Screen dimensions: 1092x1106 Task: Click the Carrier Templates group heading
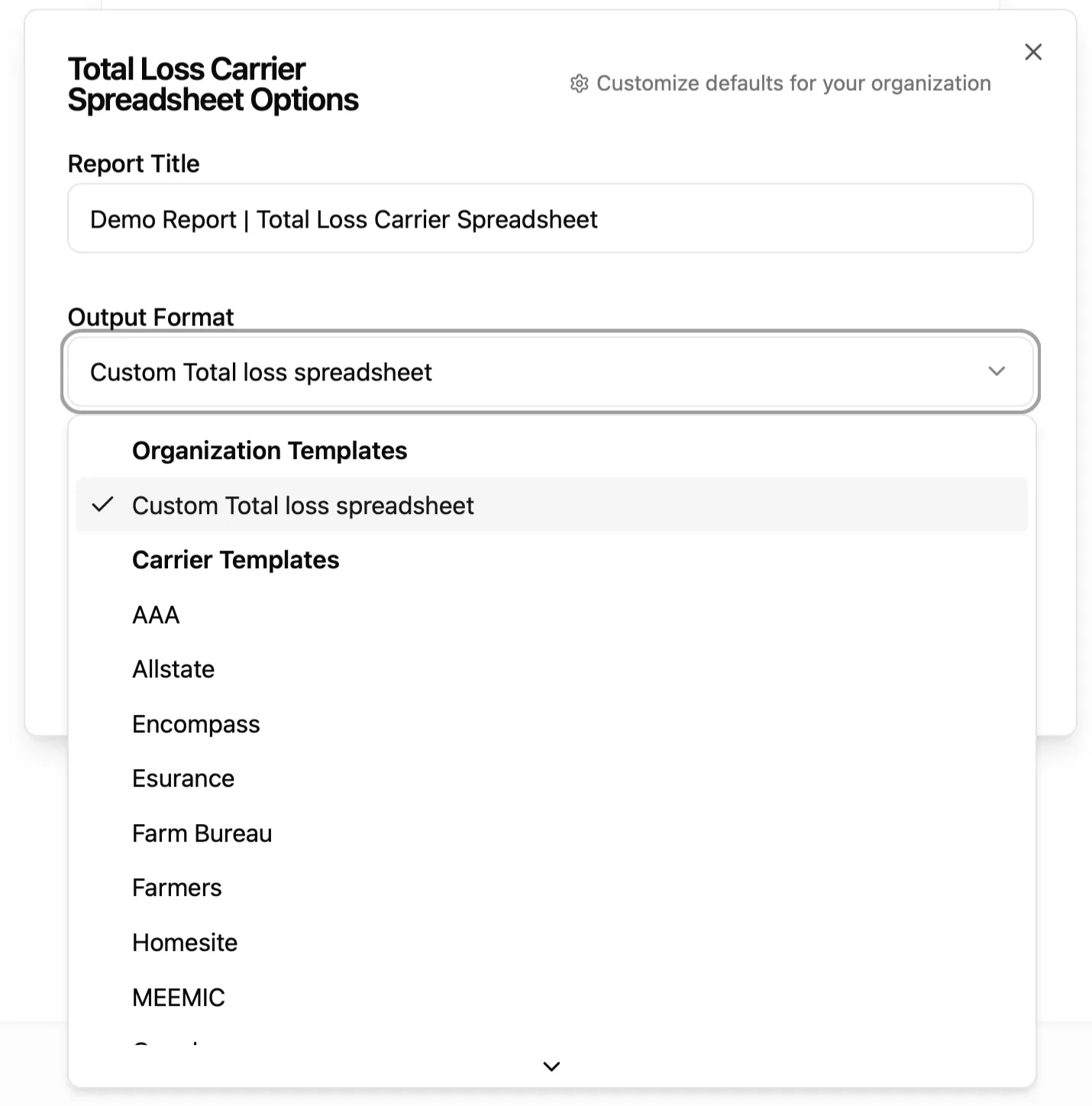(236, 560)
